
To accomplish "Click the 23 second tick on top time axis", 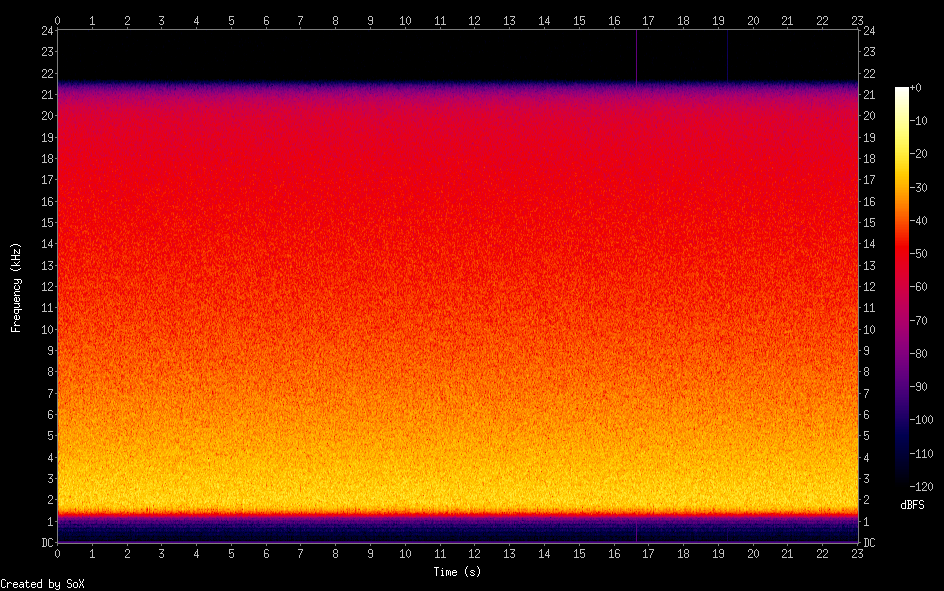I will [857, 20].
